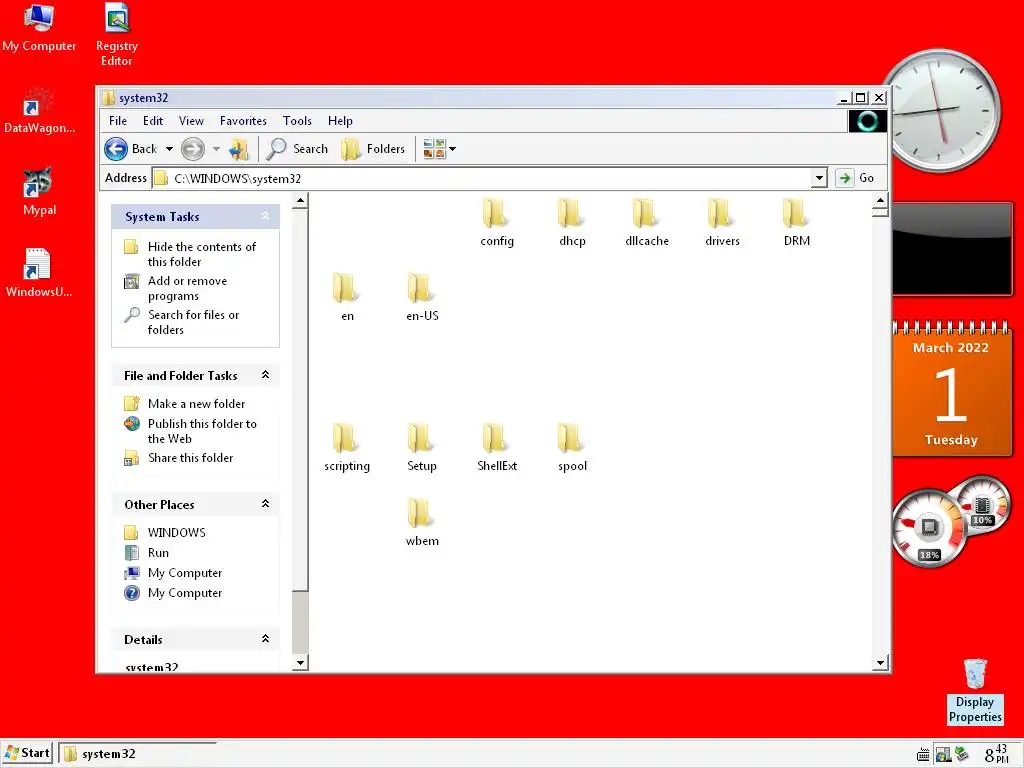Open Search in the toolbar
The image size is (1024, 768).
click(x=298, y=149)
